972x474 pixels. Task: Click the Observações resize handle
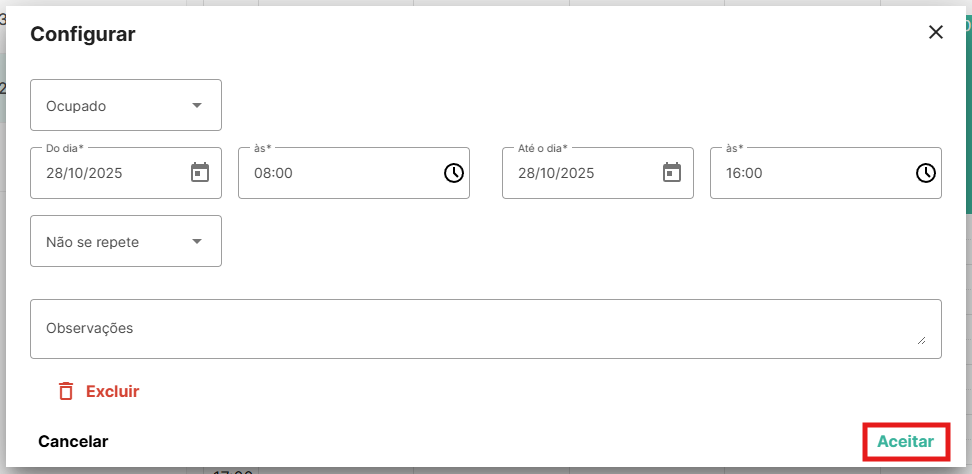(921, 340)
